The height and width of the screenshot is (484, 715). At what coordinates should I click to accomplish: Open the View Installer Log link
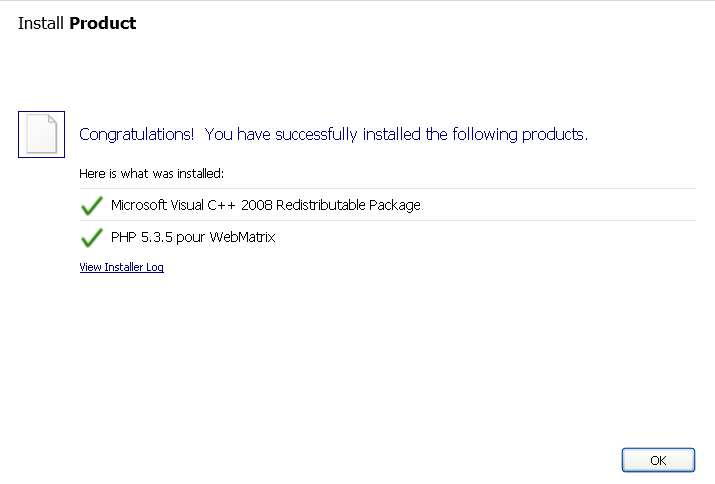click(121, 267)
